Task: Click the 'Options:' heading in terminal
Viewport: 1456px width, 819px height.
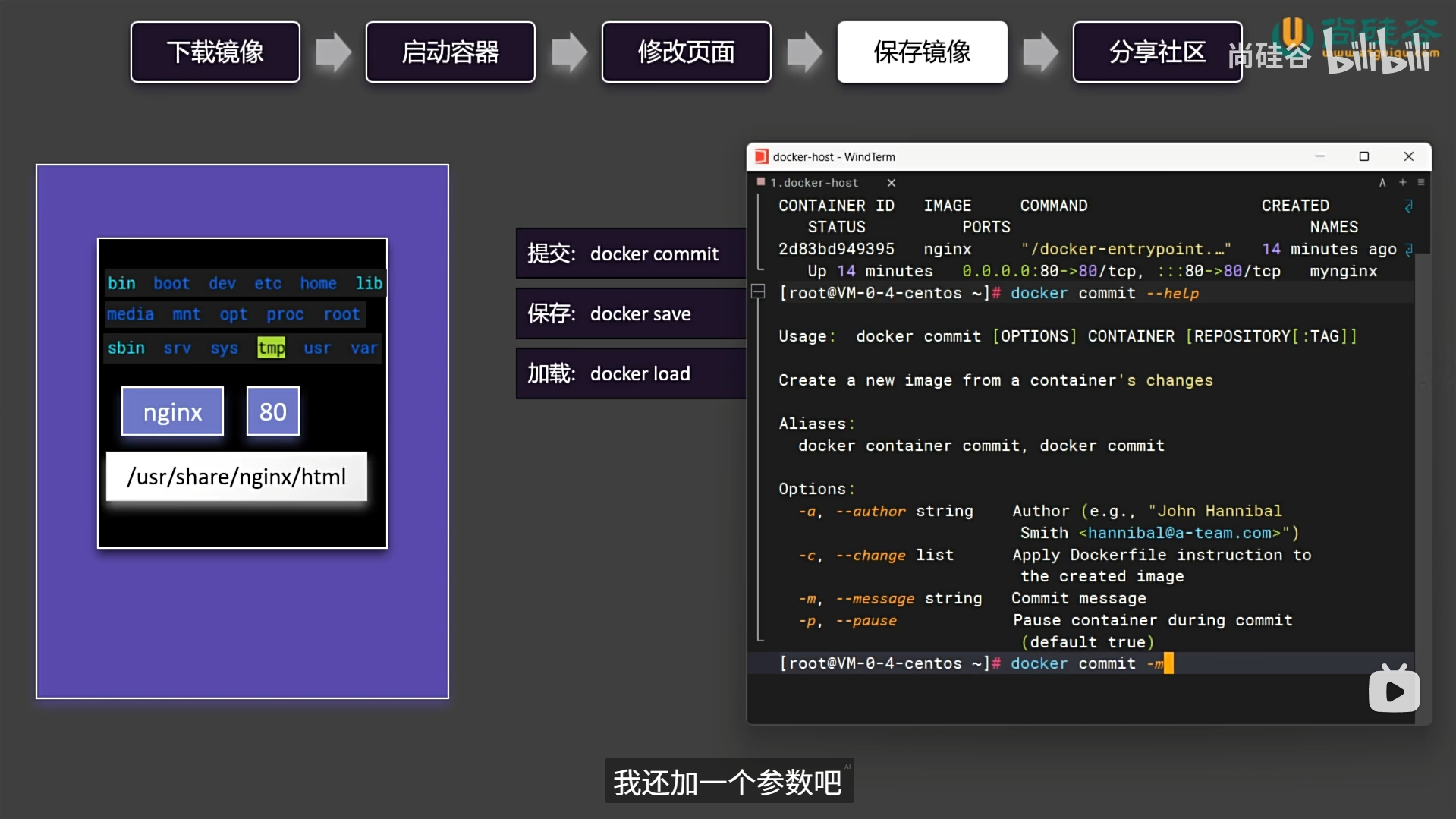Action: (816, 489)
